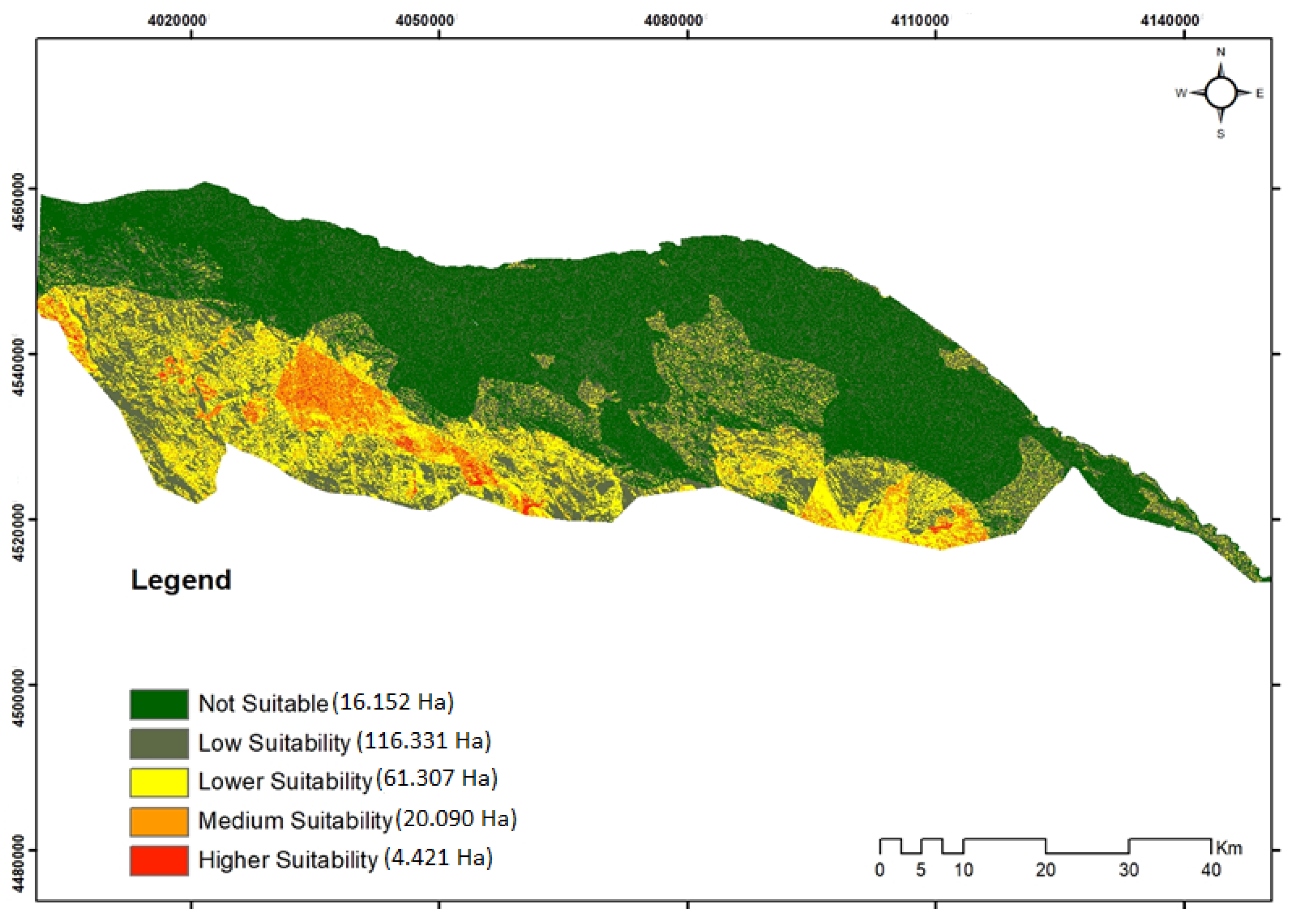Click the orange Medium Suitability swatch

tap(159, 821)
